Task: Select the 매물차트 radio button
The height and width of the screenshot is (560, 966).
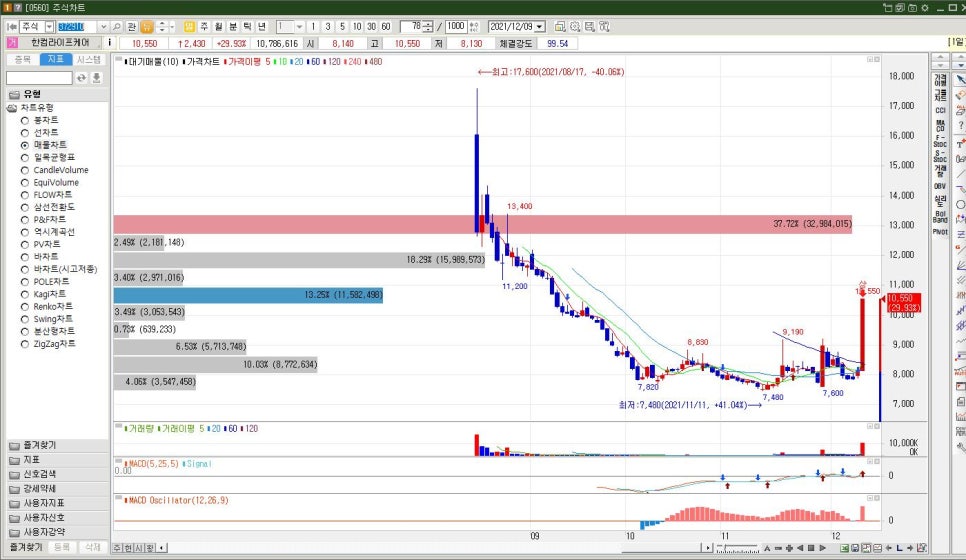Action: 25,145
